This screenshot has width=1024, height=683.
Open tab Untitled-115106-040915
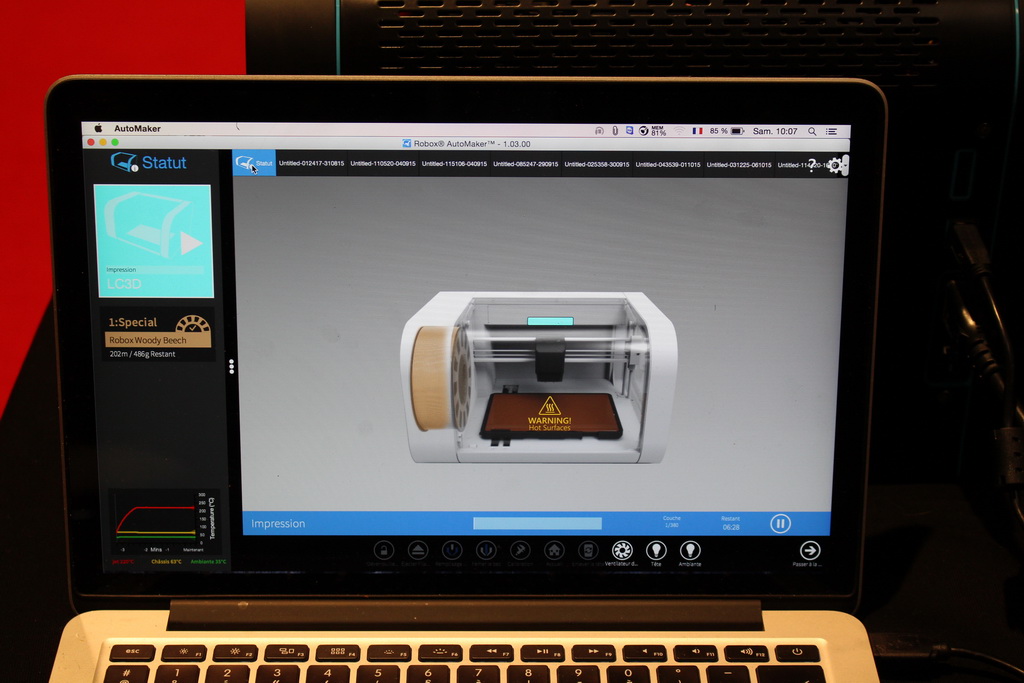[x=454, y=164]
